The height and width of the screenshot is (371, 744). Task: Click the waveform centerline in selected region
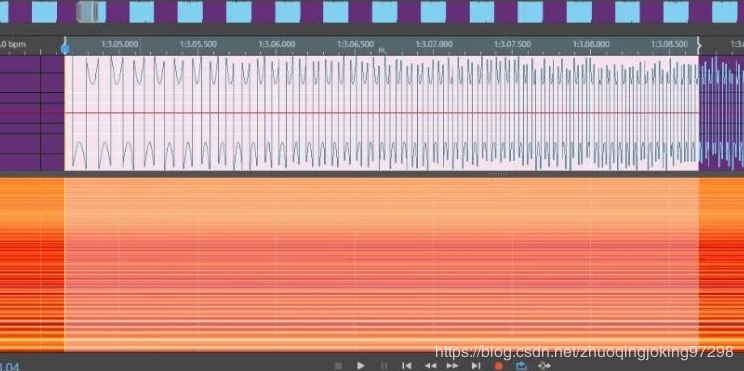(381, 113)
